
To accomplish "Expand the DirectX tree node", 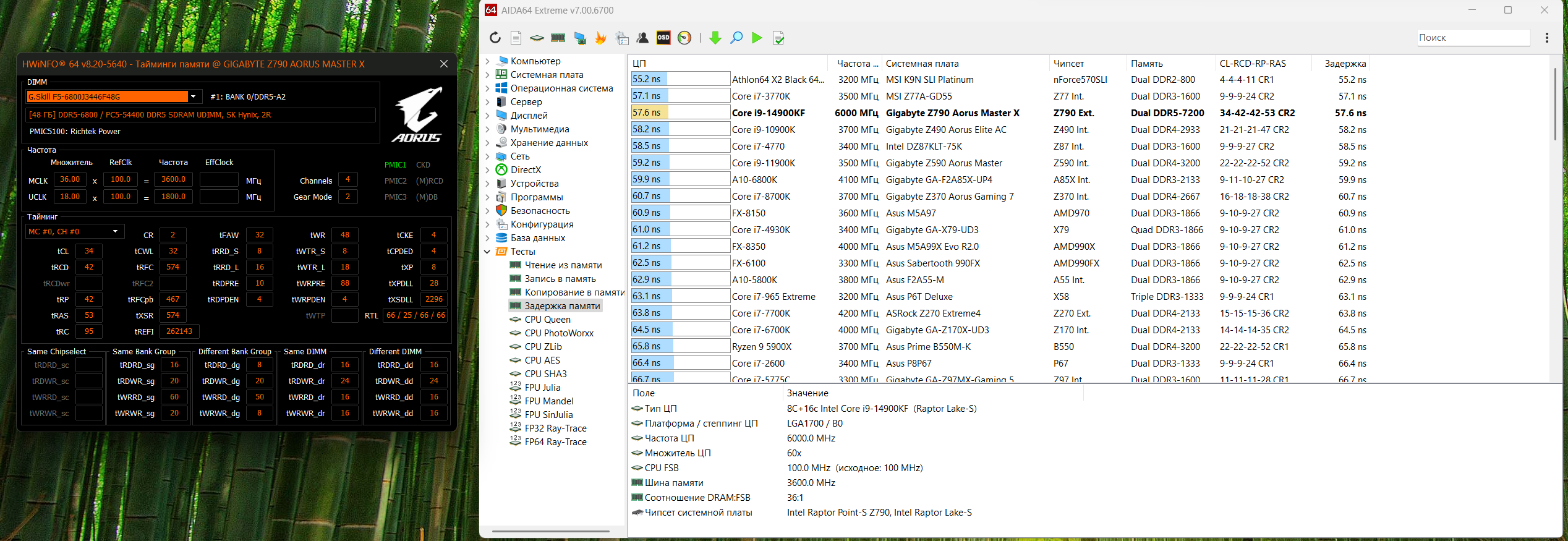I will pyautogui.click(x=487, y=170).
